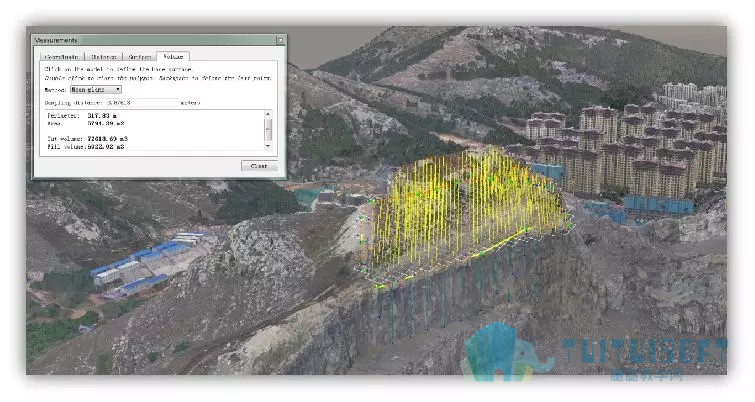
Task: Click the blue-roofed sheds in the model
Action: pyautogui.click(x=144, y=262)
